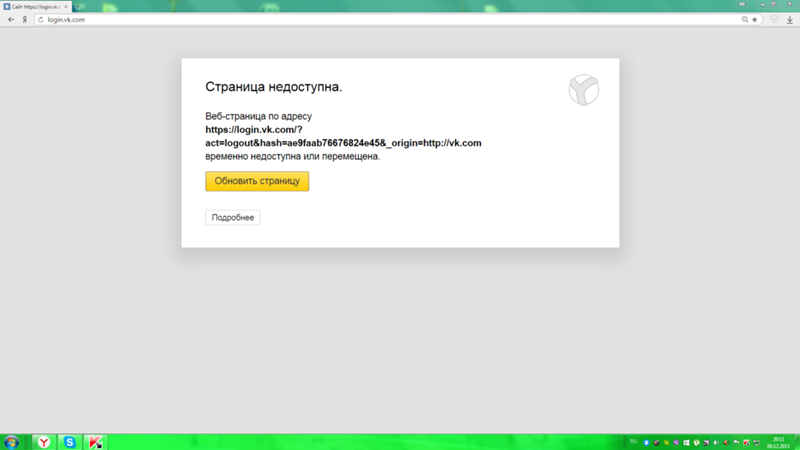Open the Protect shield icon
Screen dimensions: 800x450
click(774, 19)
